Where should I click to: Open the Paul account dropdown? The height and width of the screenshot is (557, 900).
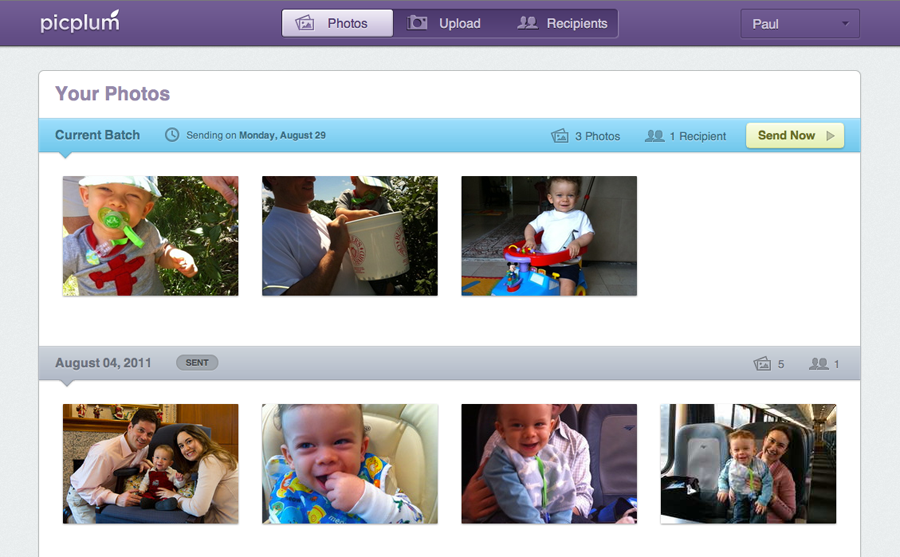[x=800, y=24]
